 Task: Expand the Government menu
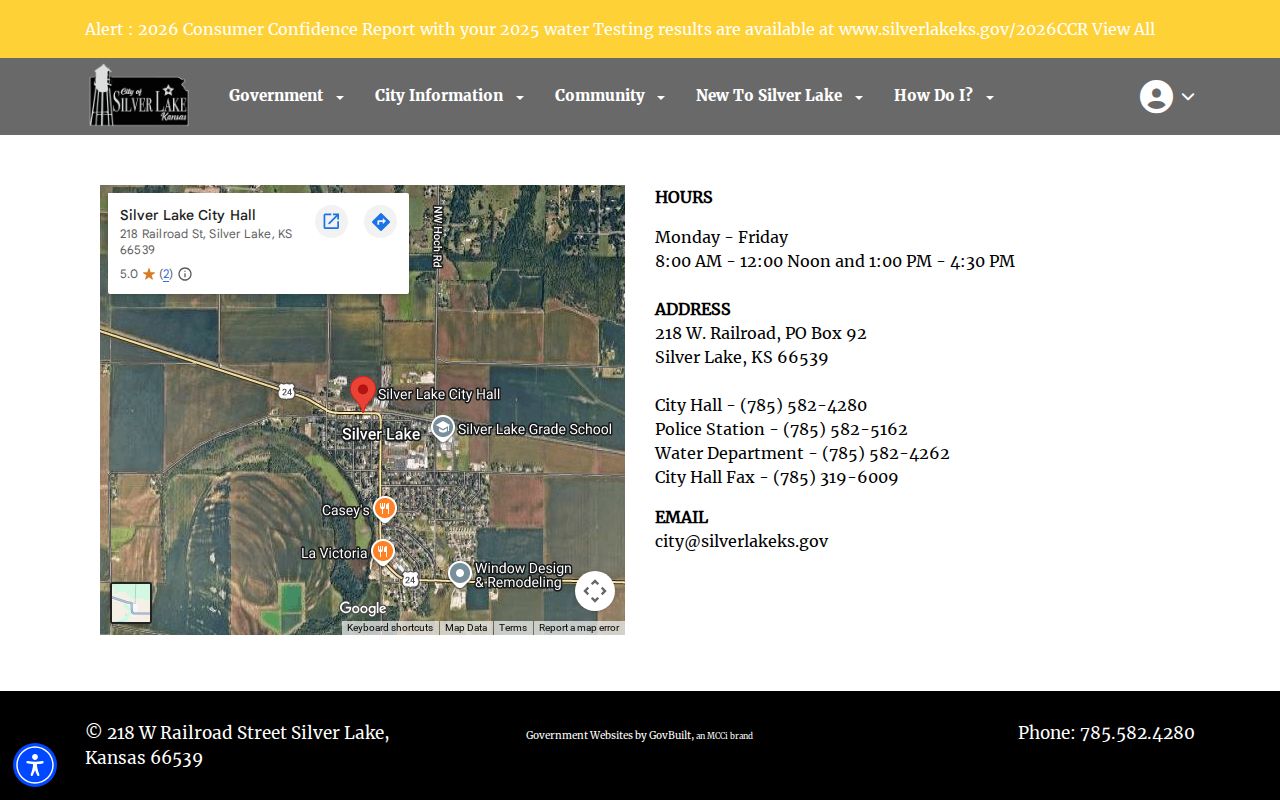[x=286, y=96]
